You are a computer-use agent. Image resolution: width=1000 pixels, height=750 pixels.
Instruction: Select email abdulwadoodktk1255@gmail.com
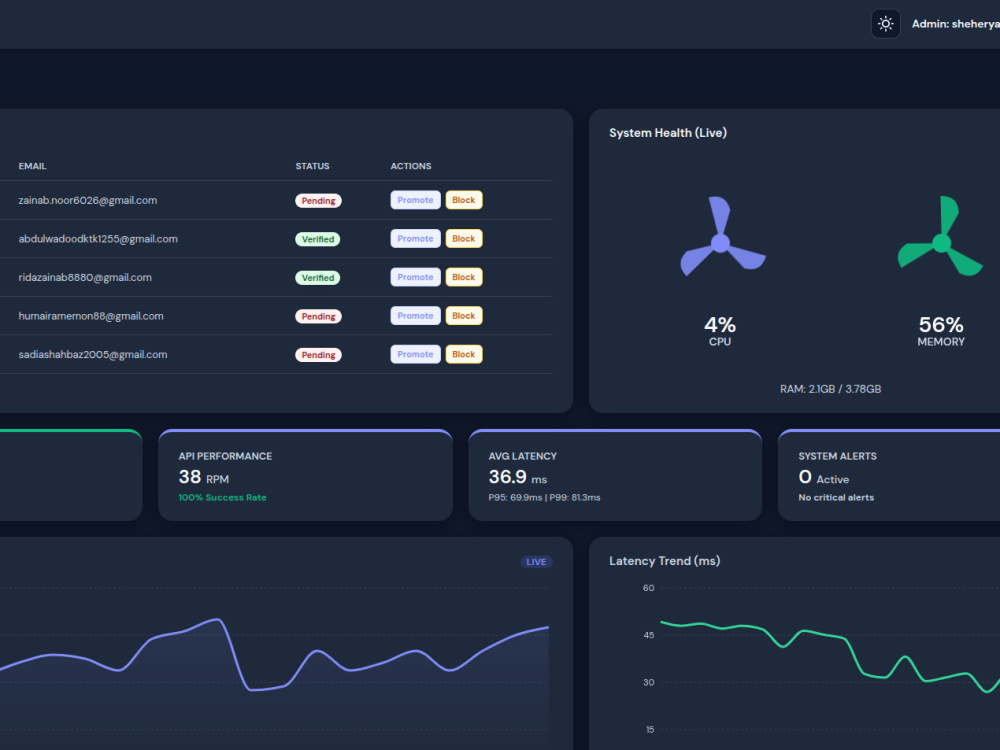coord(98,239)
